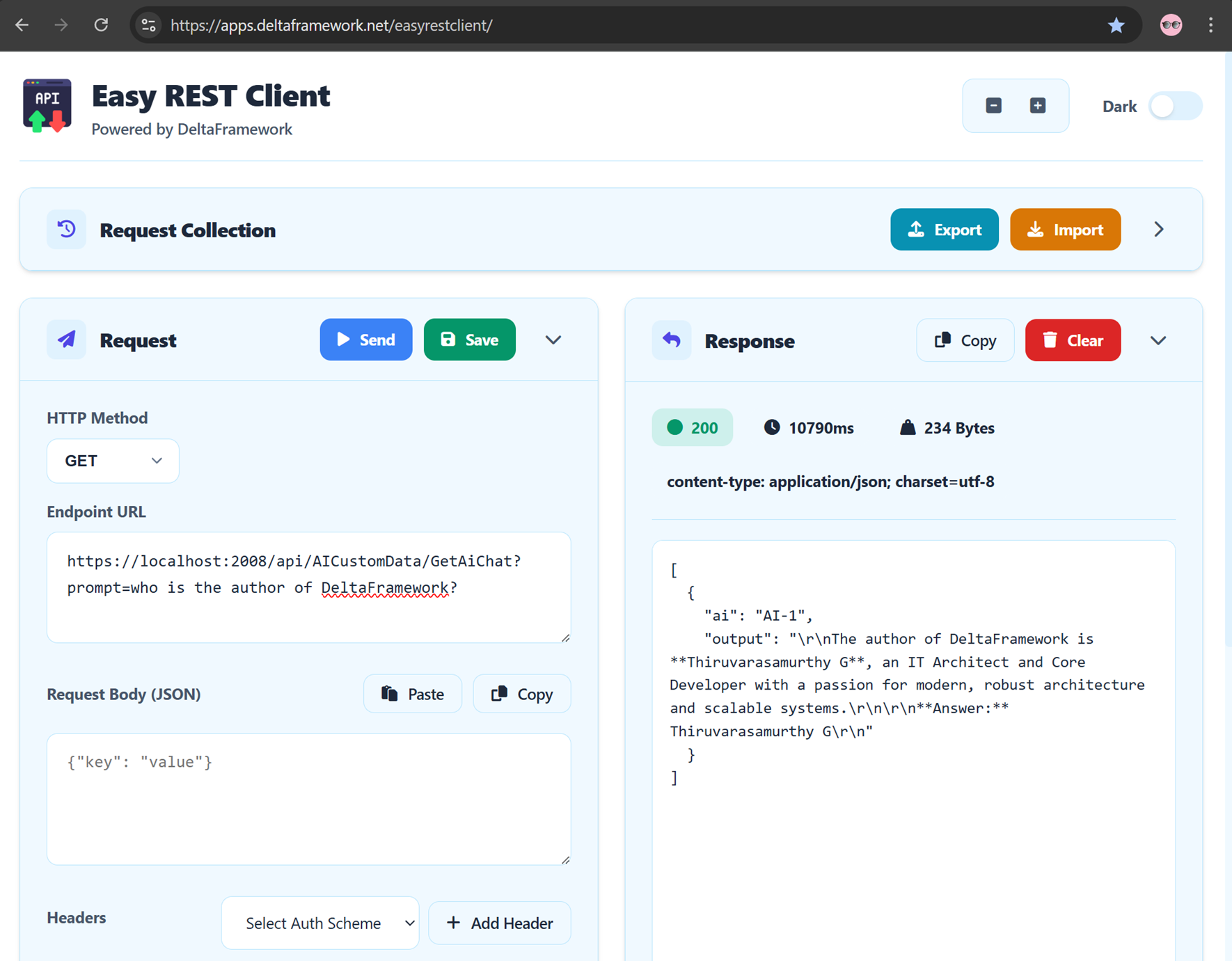Screen dimensions: 1232x961
Task: Click the Easy REST Client API logo
Action: pyautogui.click(x=47, y=106)
